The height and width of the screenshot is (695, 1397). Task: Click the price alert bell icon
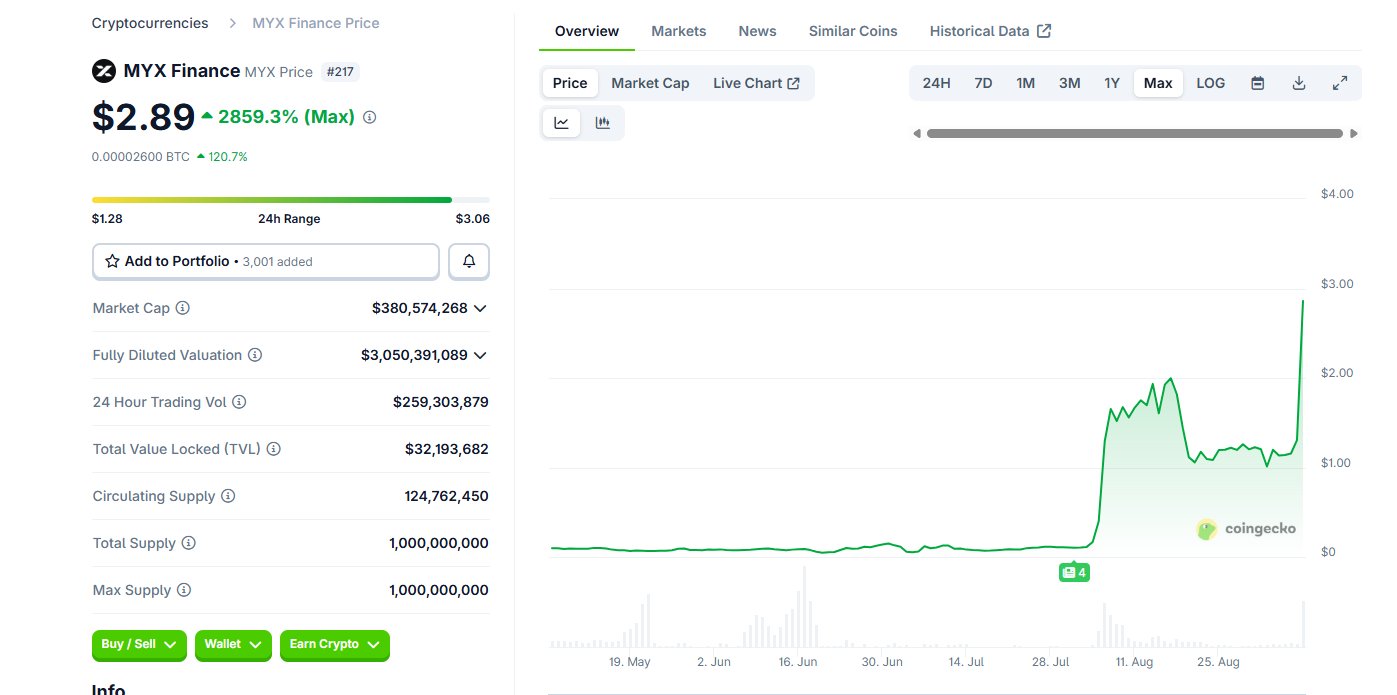pos(469,261)
